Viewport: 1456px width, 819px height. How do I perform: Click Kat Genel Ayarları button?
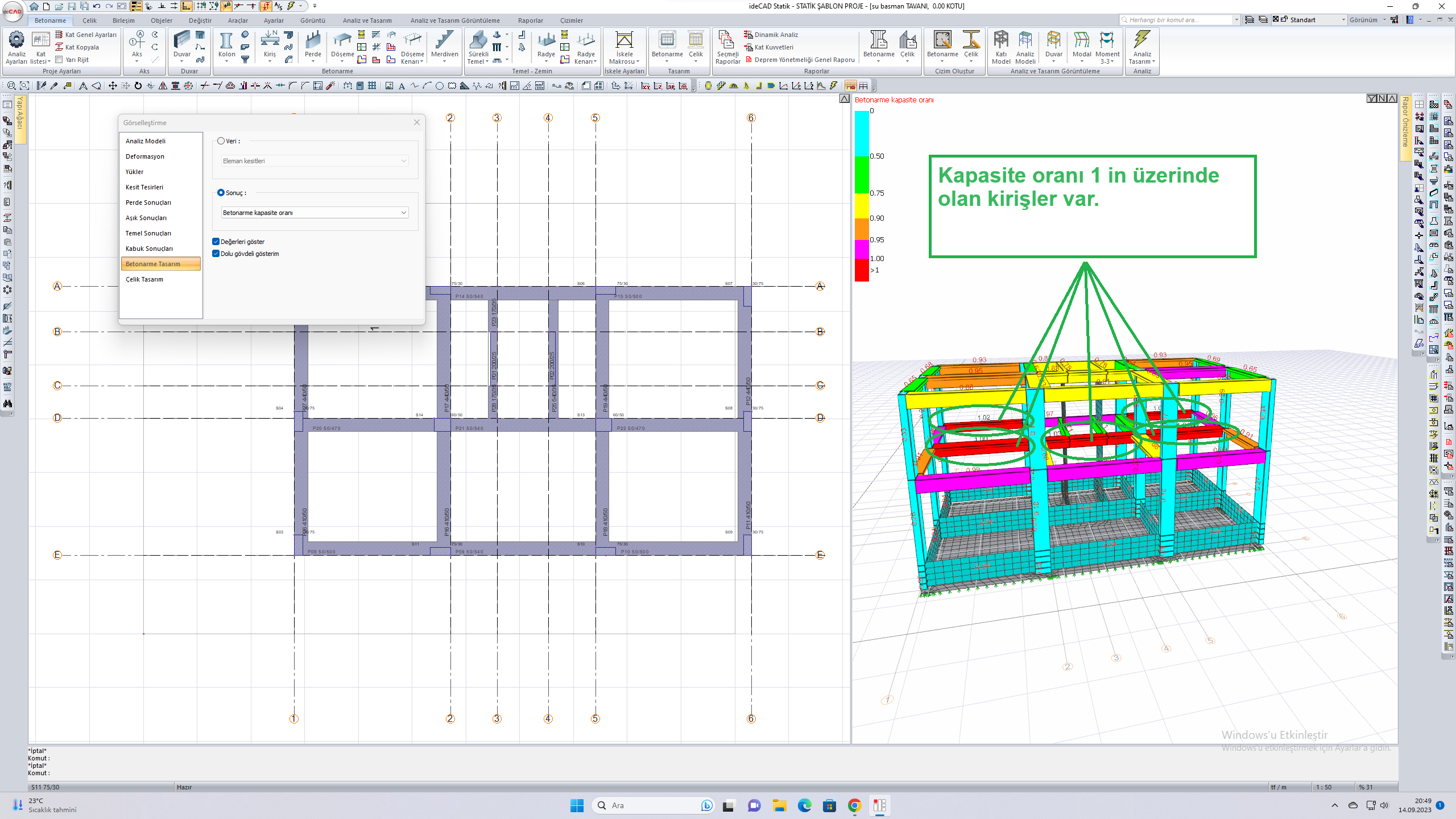click(86, 35)
